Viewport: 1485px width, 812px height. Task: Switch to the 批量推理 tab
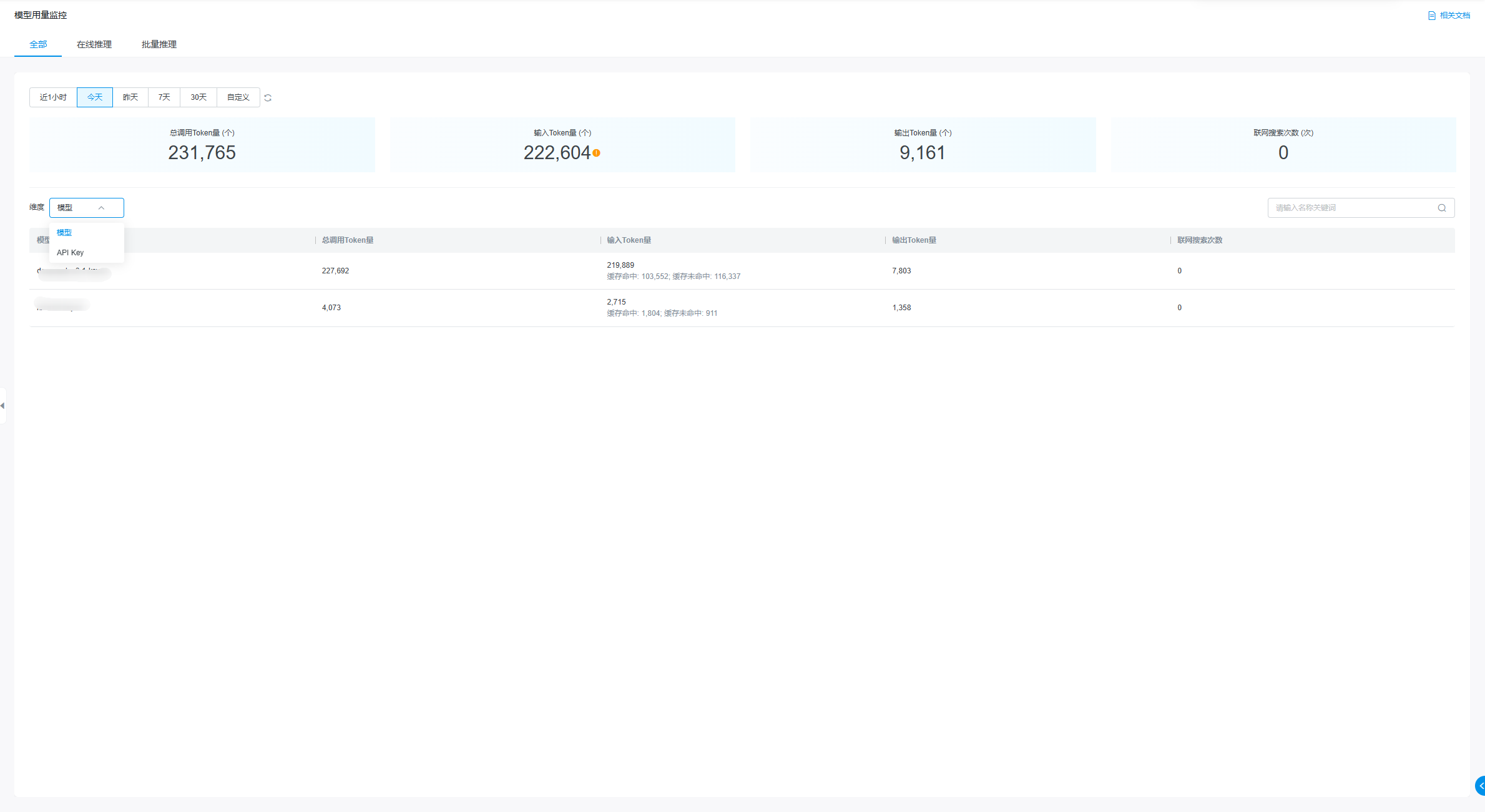pos(159,44)
